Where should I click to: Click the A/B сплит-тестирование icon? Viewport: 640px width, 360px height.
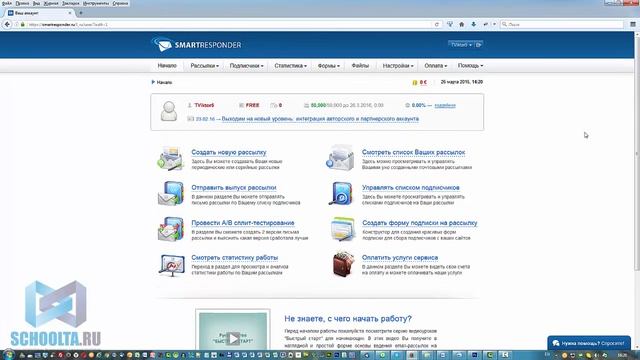[170, 229]
